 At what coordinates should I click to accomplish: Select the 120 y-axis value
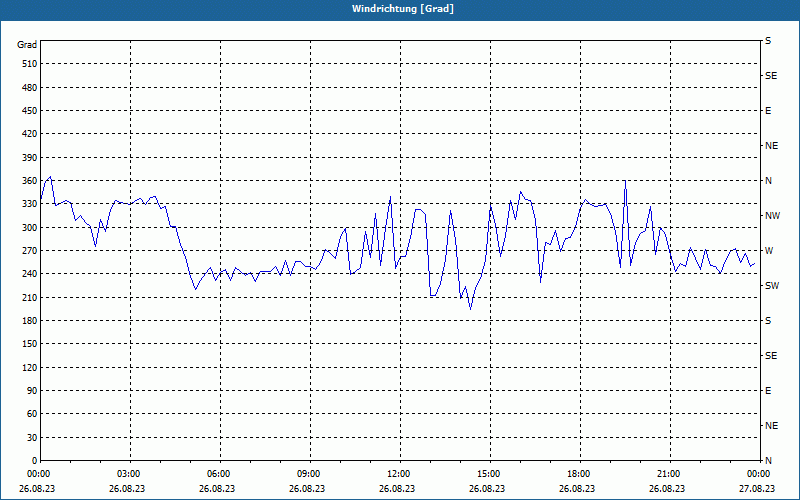click(x=30, y=367)
